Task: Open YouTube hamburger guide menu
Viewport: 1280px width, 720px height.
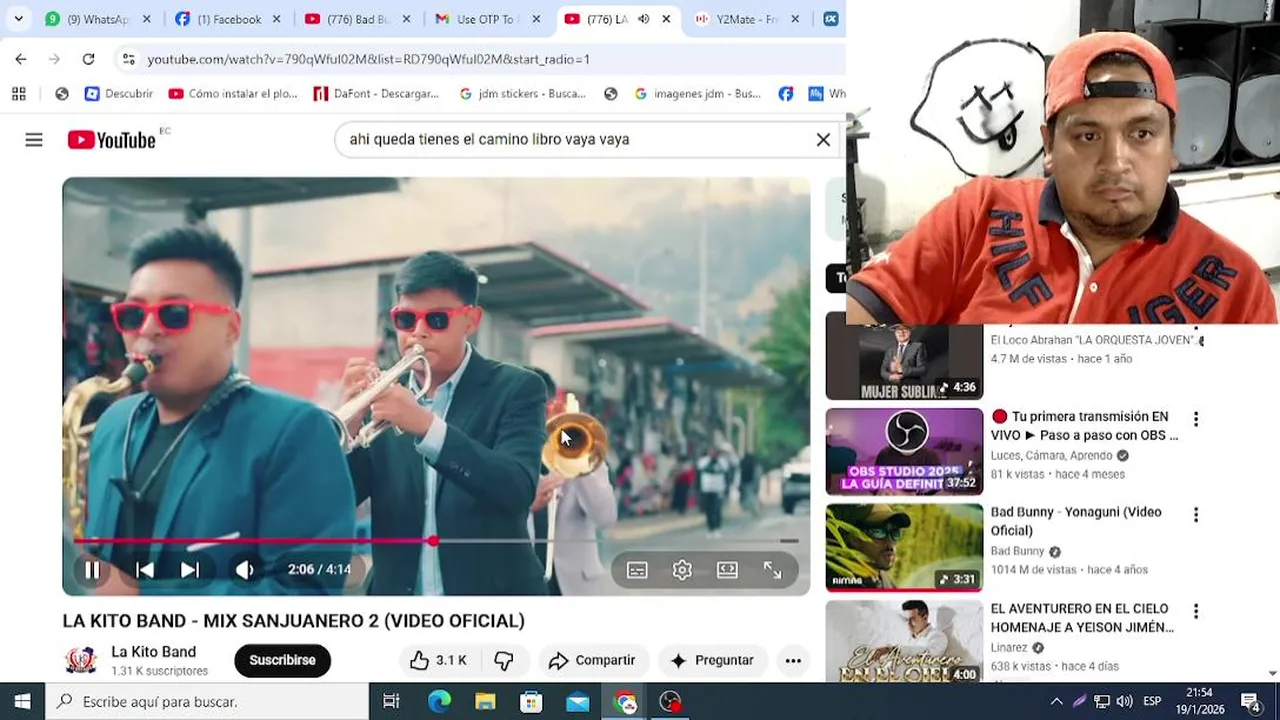Action: tap(34, 140)
